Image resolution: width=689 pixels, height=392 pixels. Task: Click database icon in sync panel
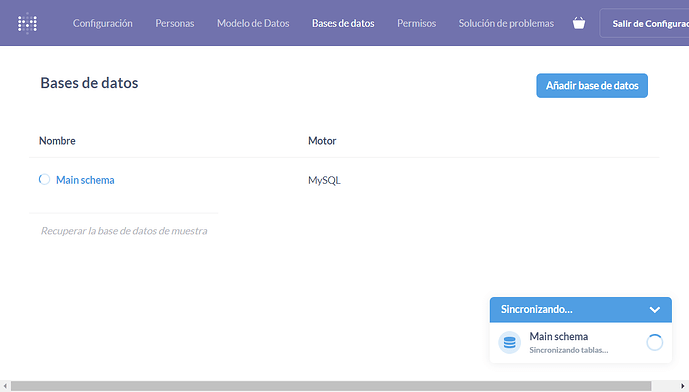(509, 342)
